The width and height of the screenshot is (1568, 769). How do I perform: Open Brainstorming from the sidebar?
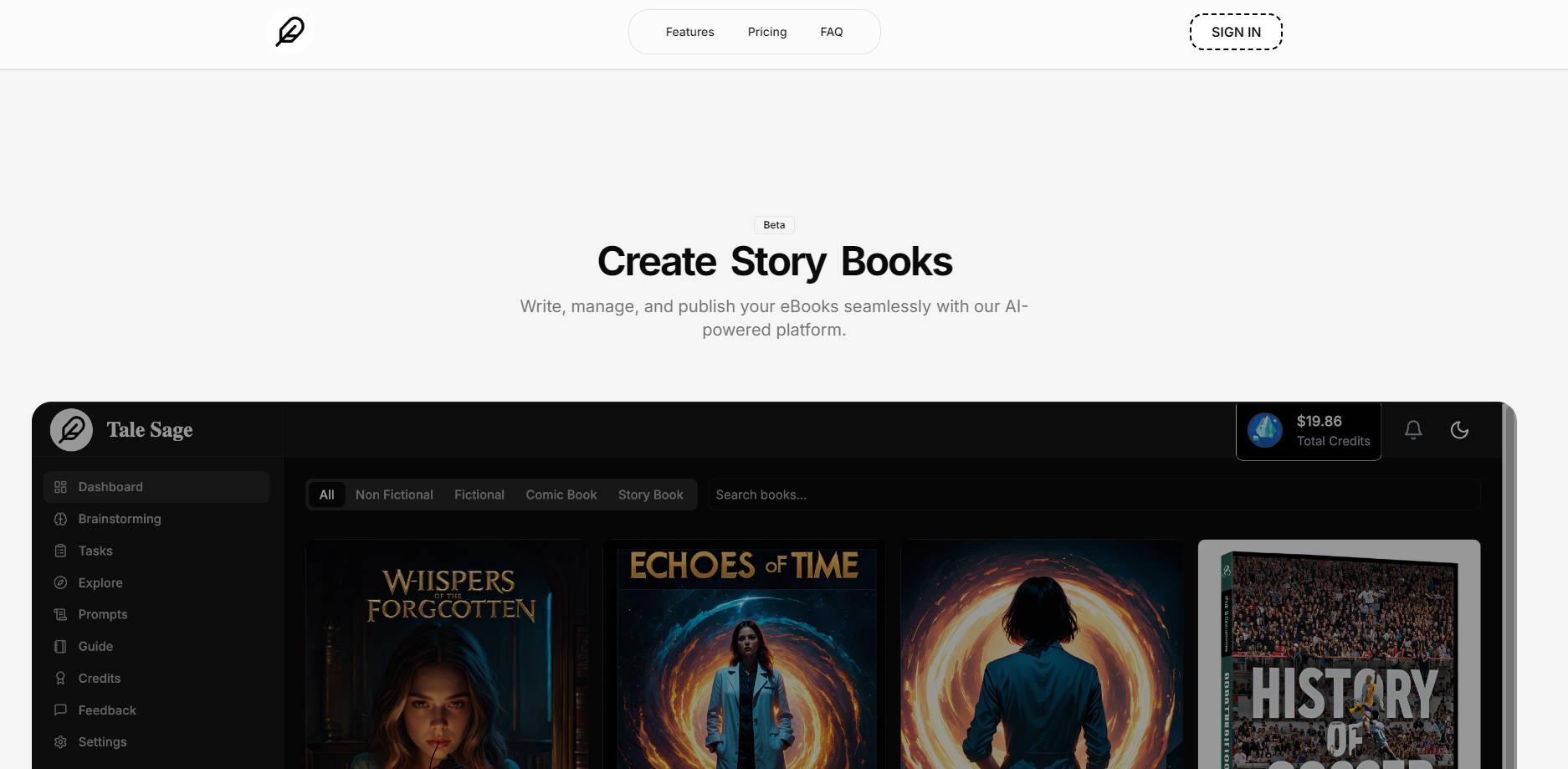click(x=119, y=519)
